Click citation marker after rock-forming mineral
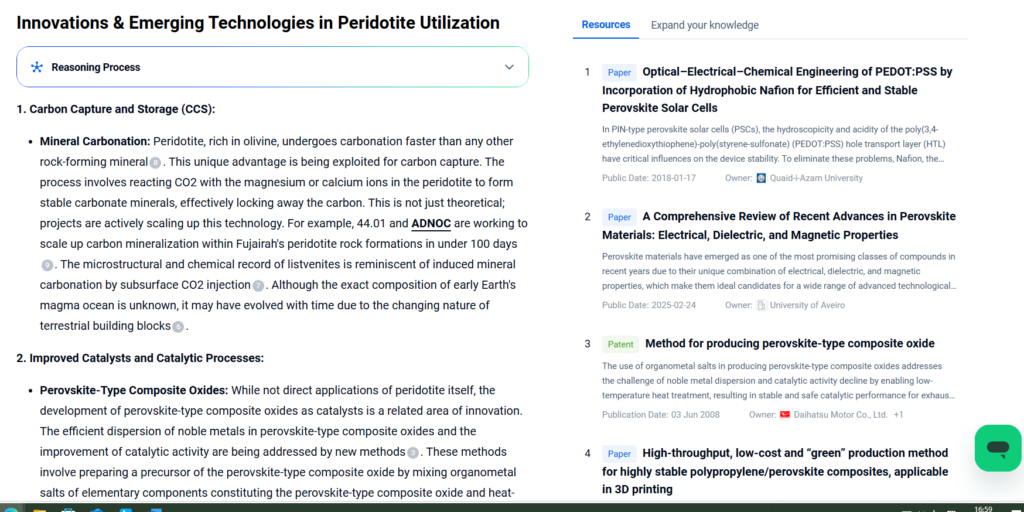This screenshot has height=512, width=1024. pyautogui.click(x=155, y=162)
